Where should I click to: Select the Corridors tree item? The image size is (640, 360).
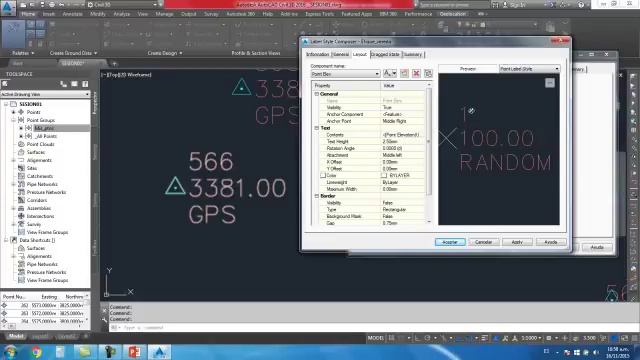tap(37, 200)
